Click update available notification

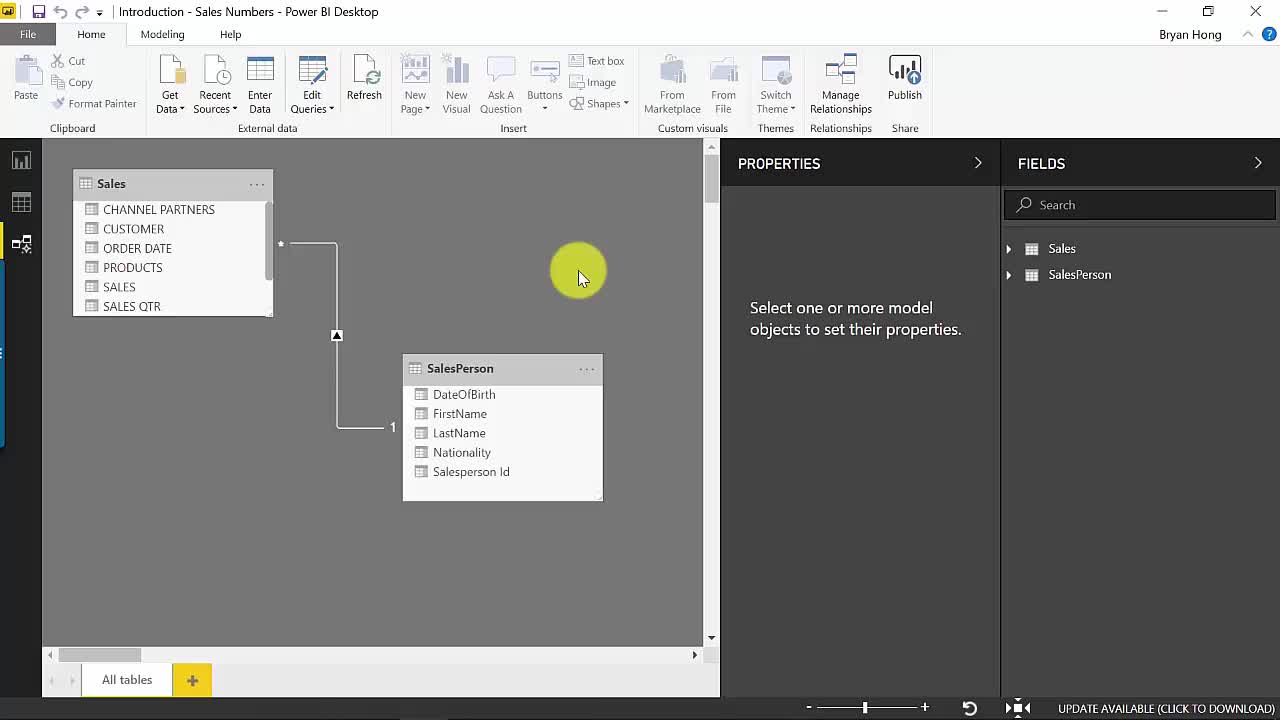click(1166, 709)
